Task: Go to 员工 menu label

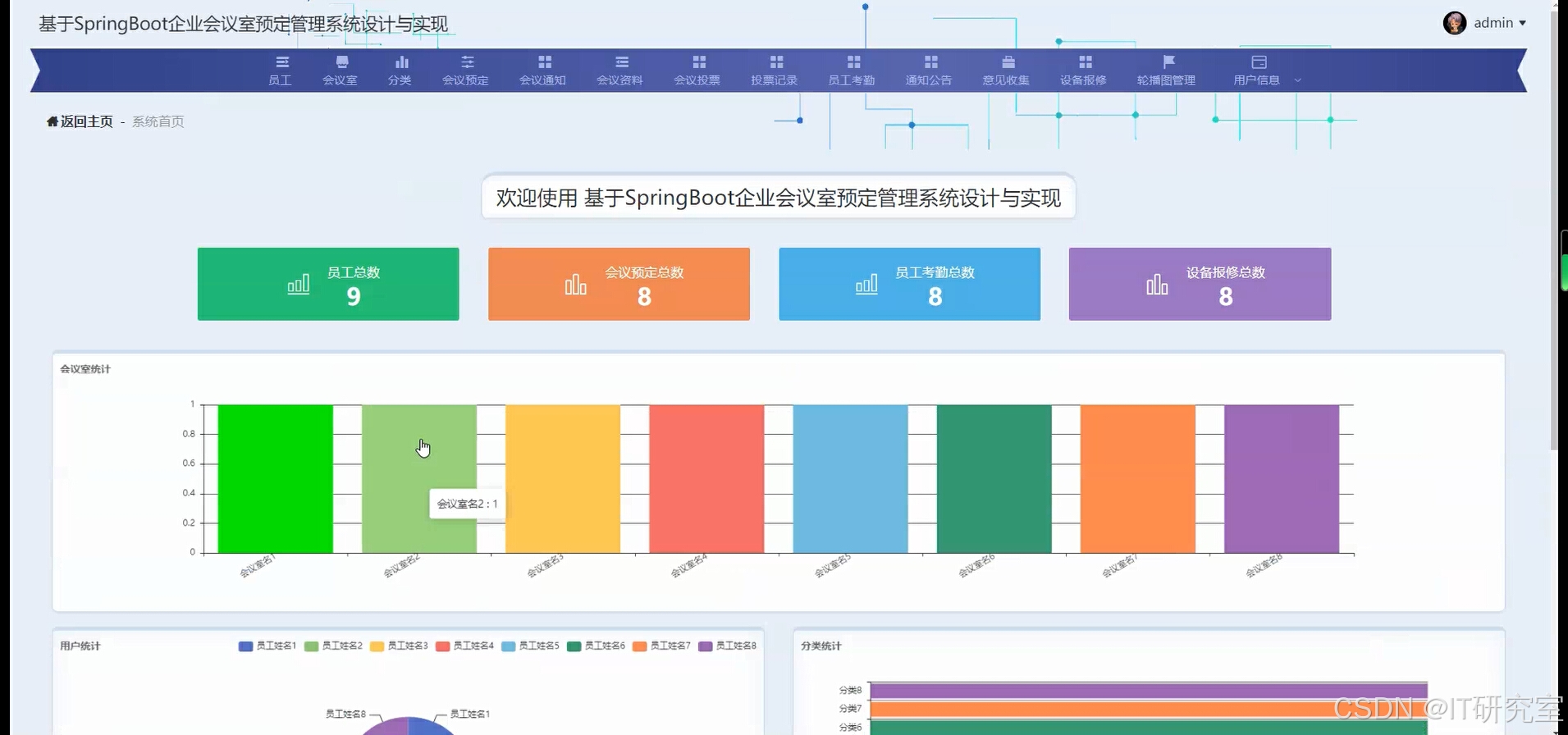Action: click(281, 80)
